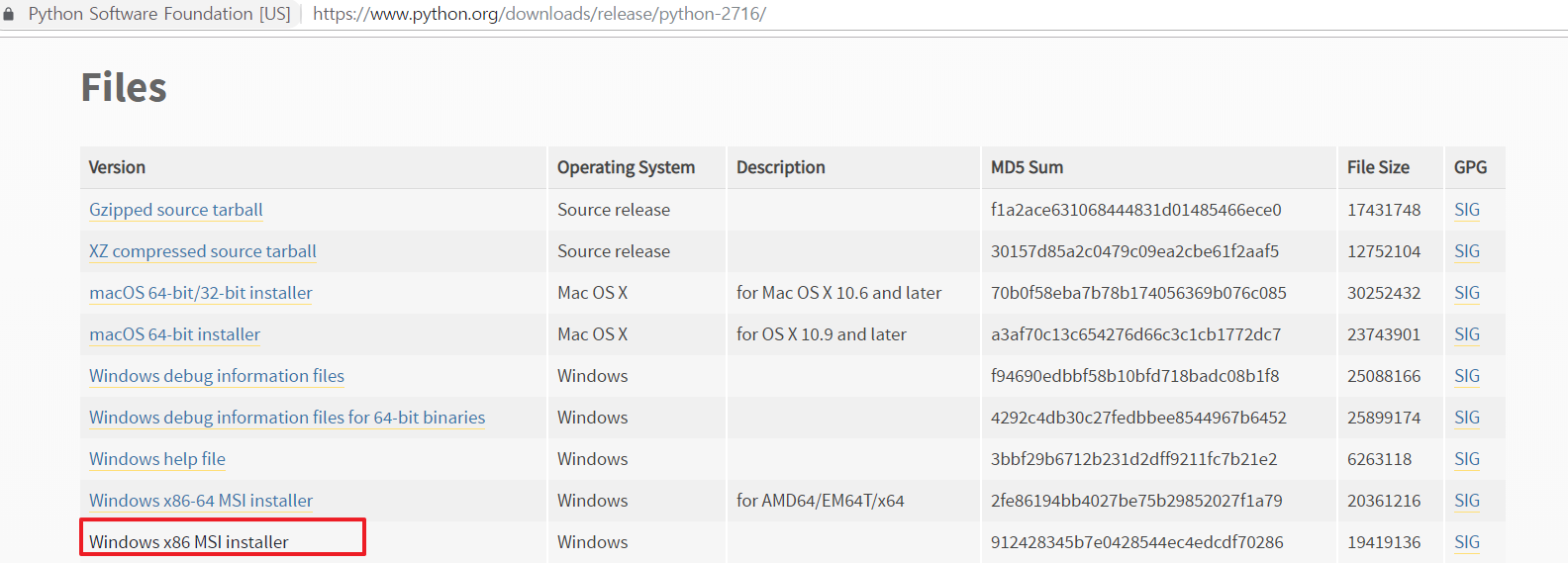Click file size 6263118

(1380, 459)
